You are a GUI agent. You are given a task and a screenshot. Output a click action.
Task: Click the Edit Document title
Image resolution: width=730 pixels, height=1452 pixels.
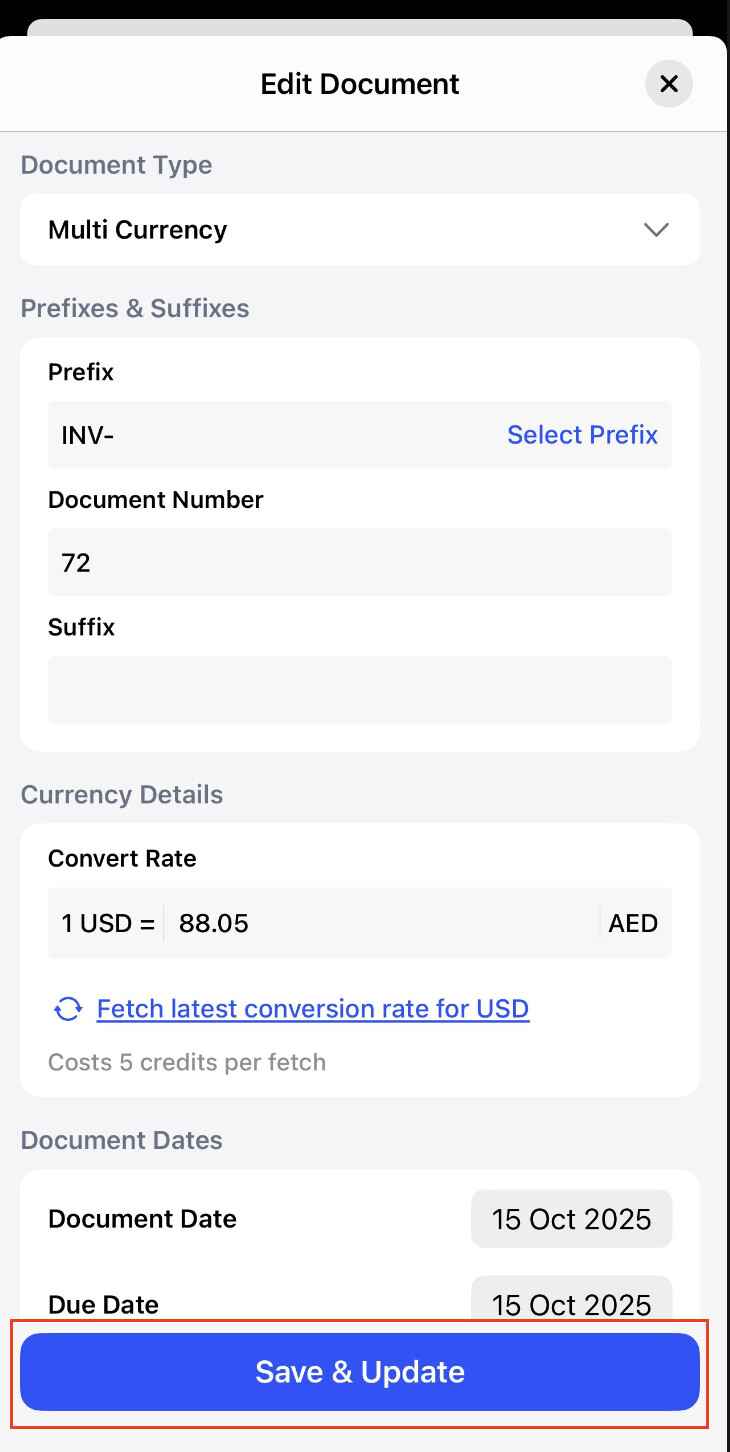[x=359, y=84]
